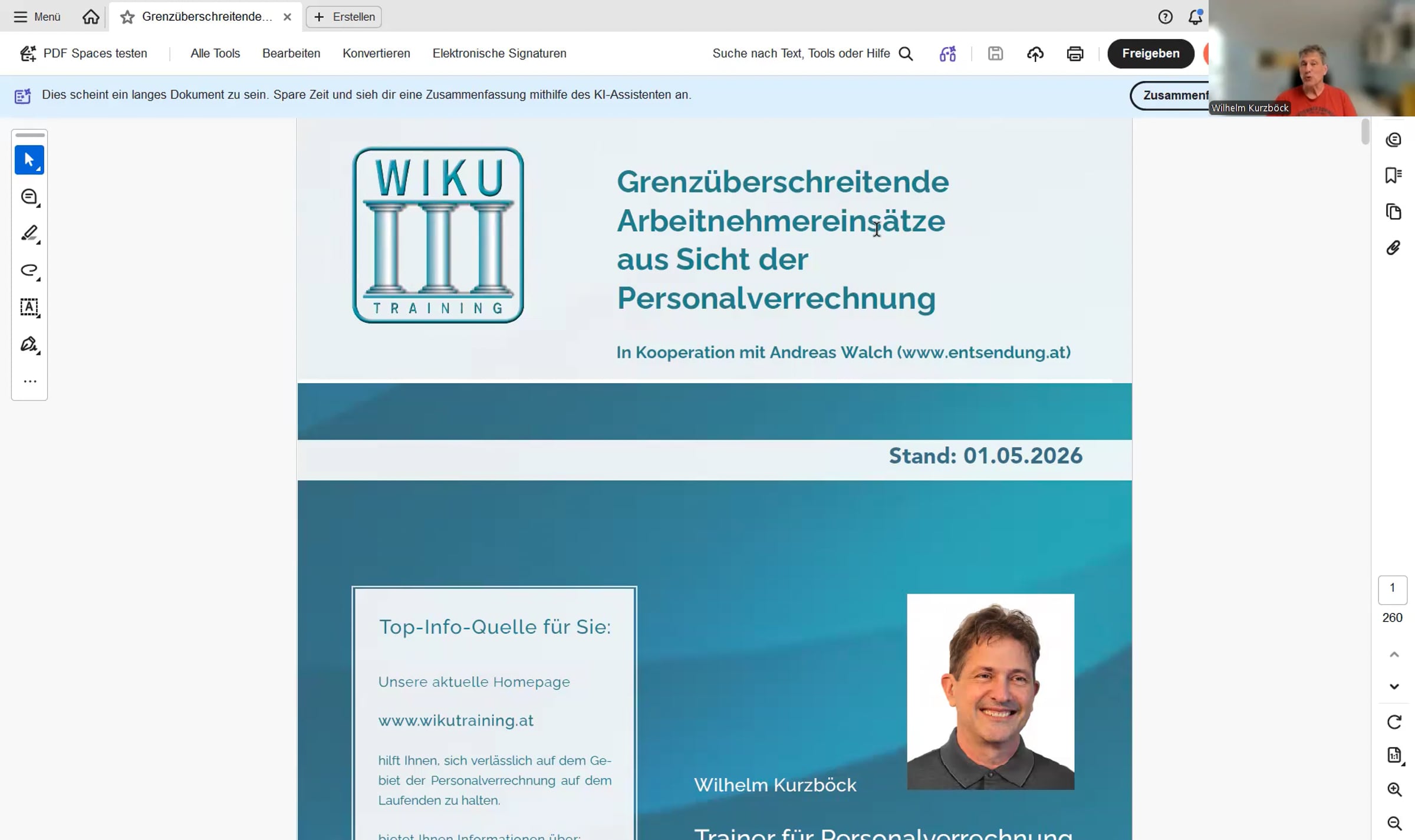Zoom in on the document
The image size is (1415, 840).
[1394, 789]
